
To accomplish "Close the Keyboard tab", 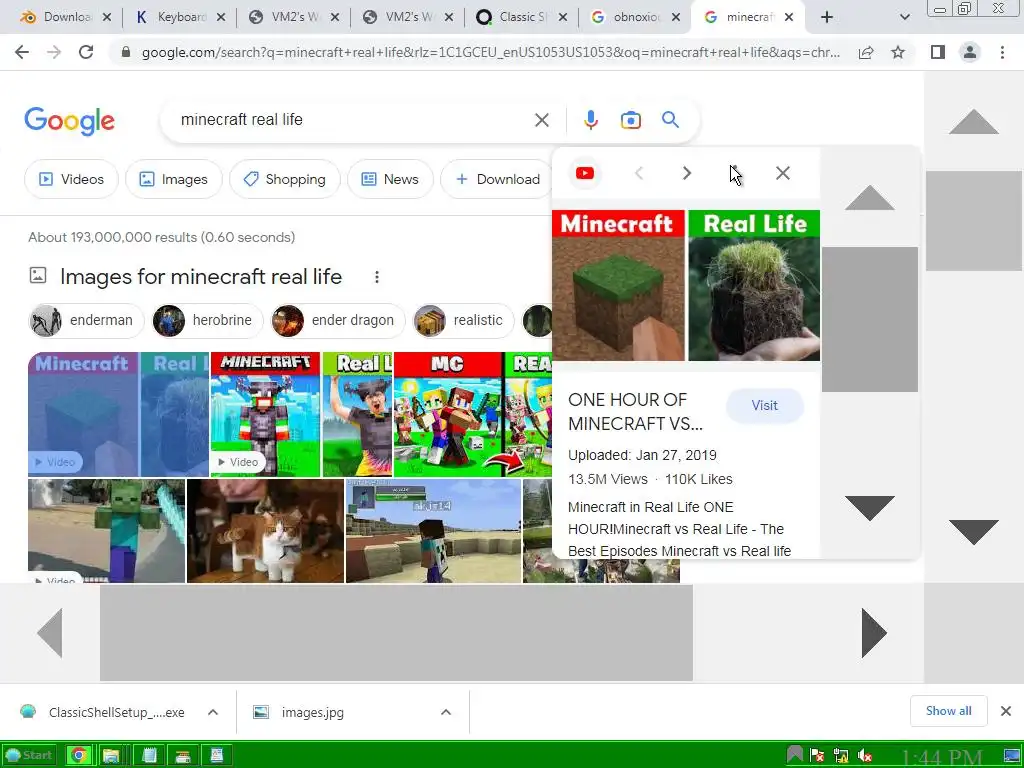I will coord(221,18).
